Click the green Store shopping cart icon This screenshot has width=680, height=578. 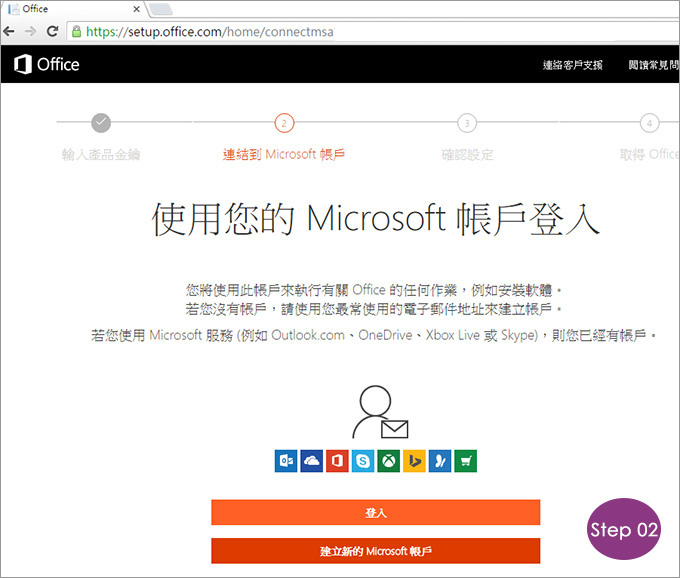[465, 460]
